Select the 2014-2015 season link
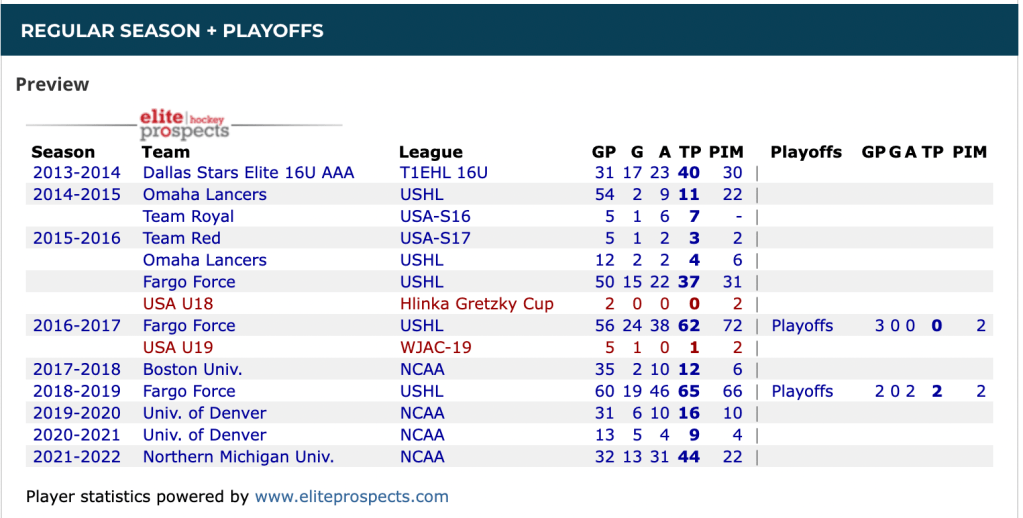The width and height of the screenshot is (1023, 518). pyautogui.click(x=76, y=195)
